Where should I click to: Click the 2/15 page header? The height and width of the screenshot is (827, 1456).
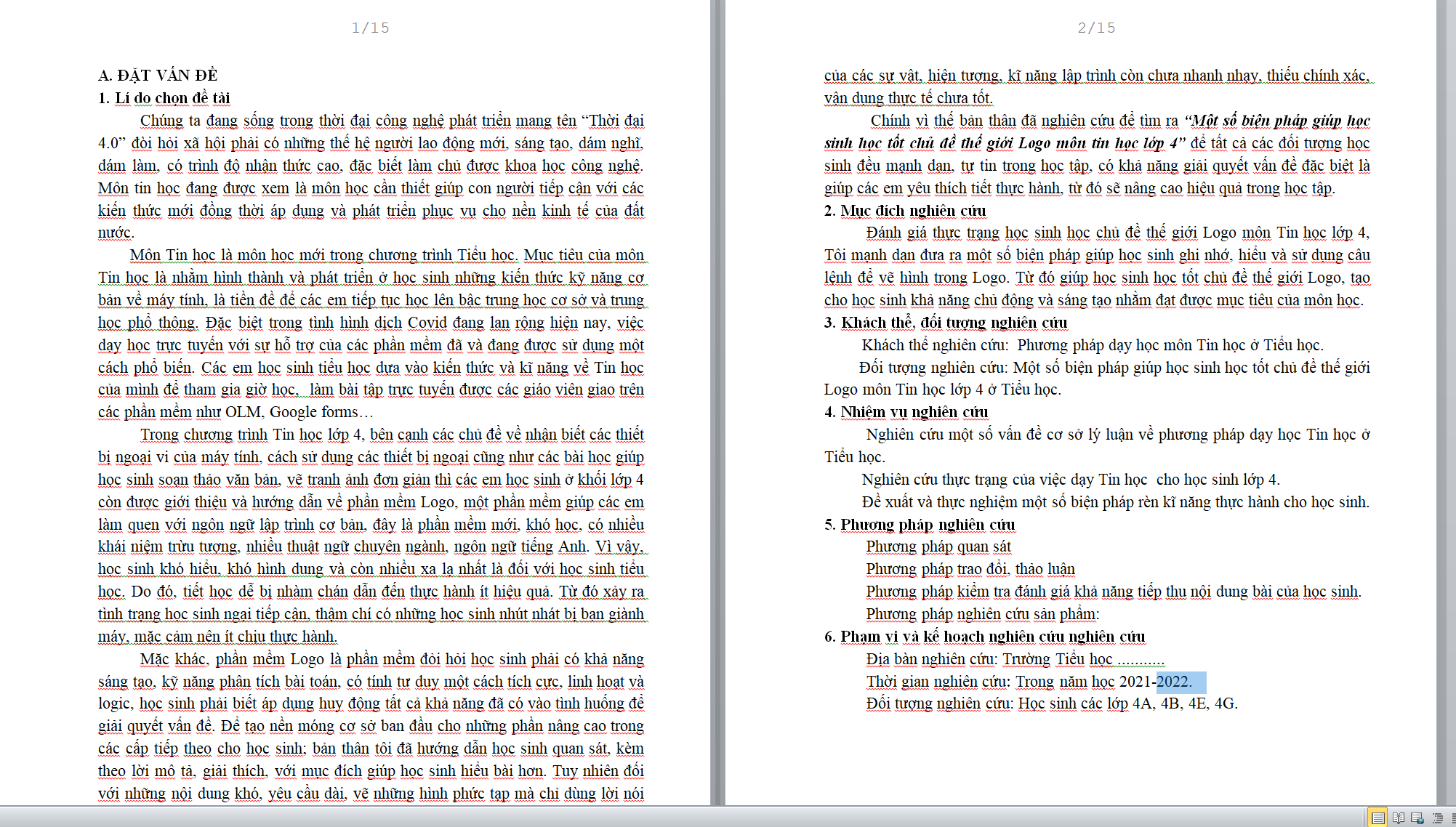click(x=1096, y=28)
